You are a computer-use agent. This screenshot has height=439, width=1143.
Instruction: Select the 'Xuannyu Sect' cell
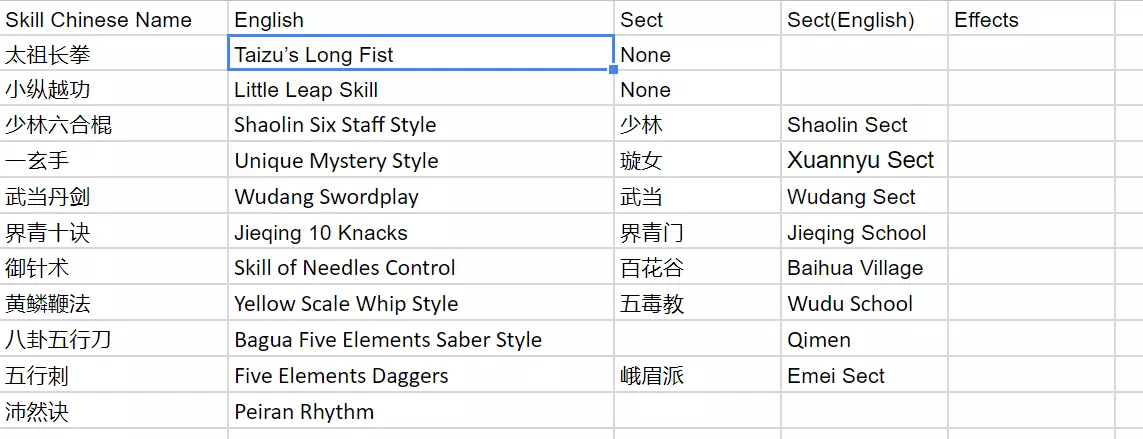[860, 161]
